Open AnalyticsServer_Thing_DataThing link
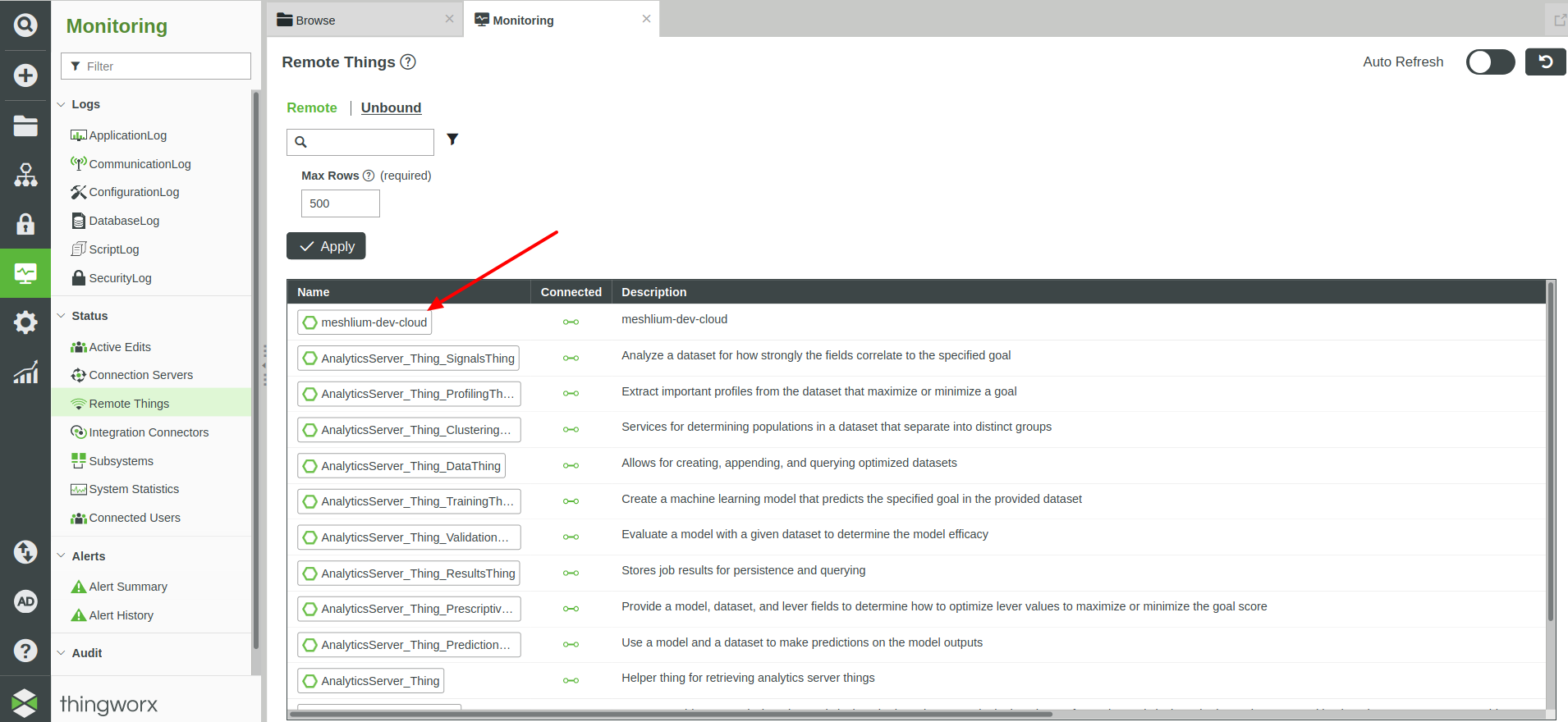The width and height of the screenshot is (1568, 722). [401, 466]
